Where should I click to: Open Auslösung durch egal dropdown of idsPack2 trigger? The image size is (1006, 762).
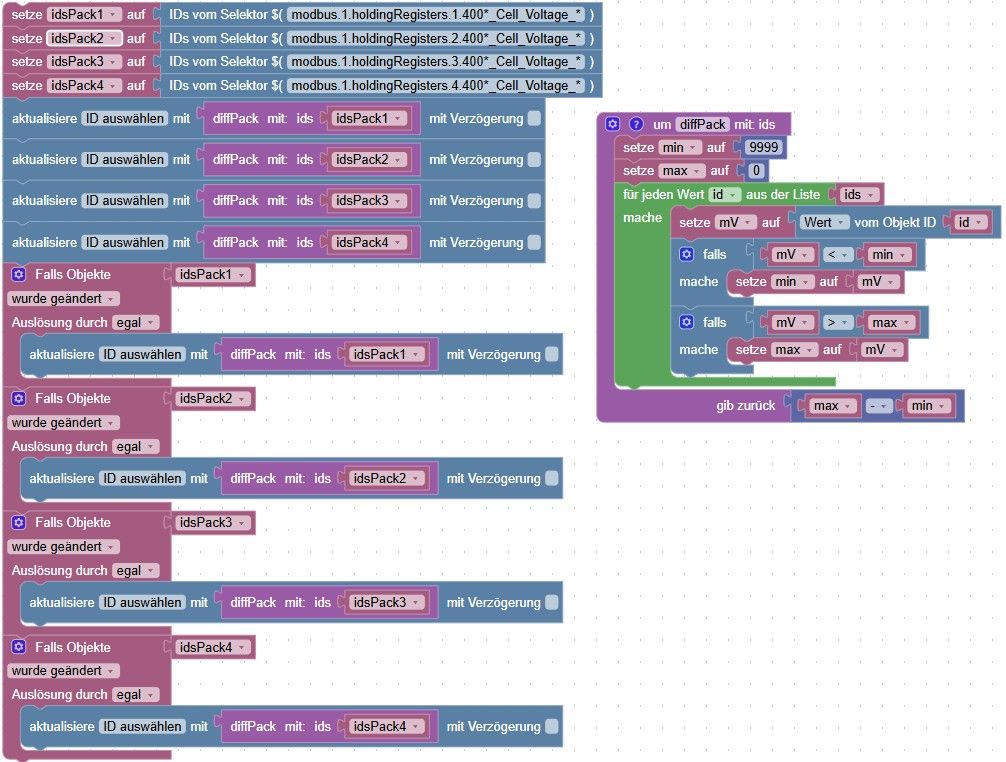135,446
